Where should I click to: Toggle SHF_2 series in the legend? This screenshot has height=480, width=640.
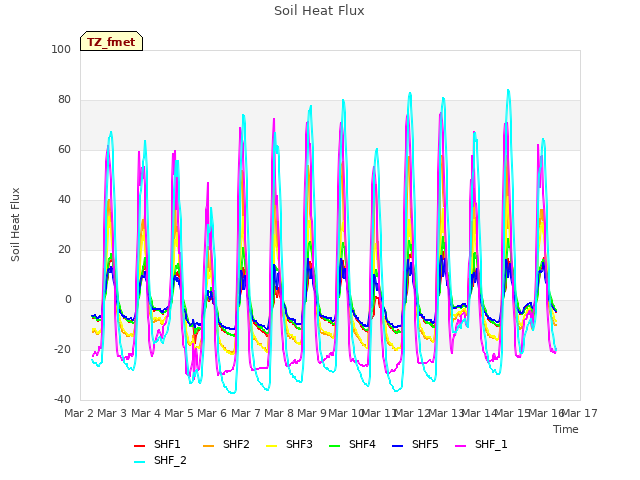160,461
